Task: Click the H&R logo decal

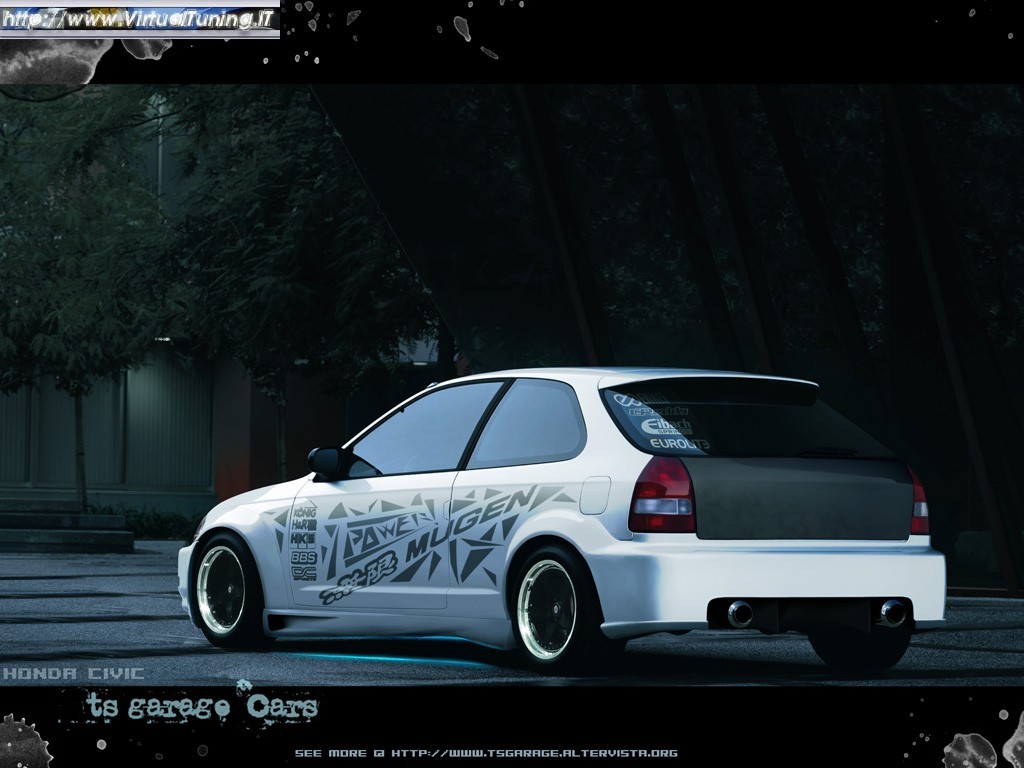Action: tap(304, 524)
